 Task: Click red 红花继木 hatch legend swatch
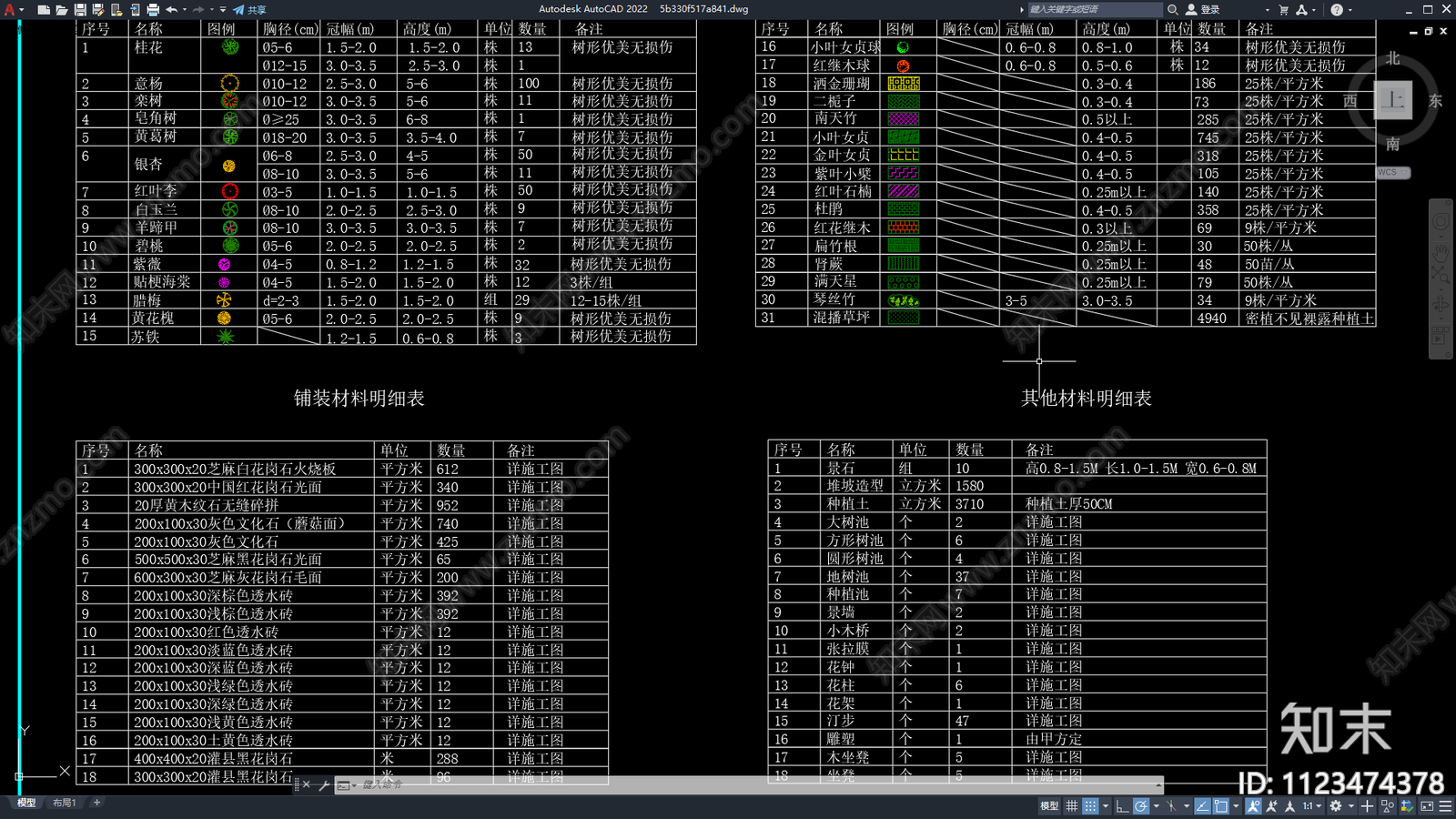903,227
